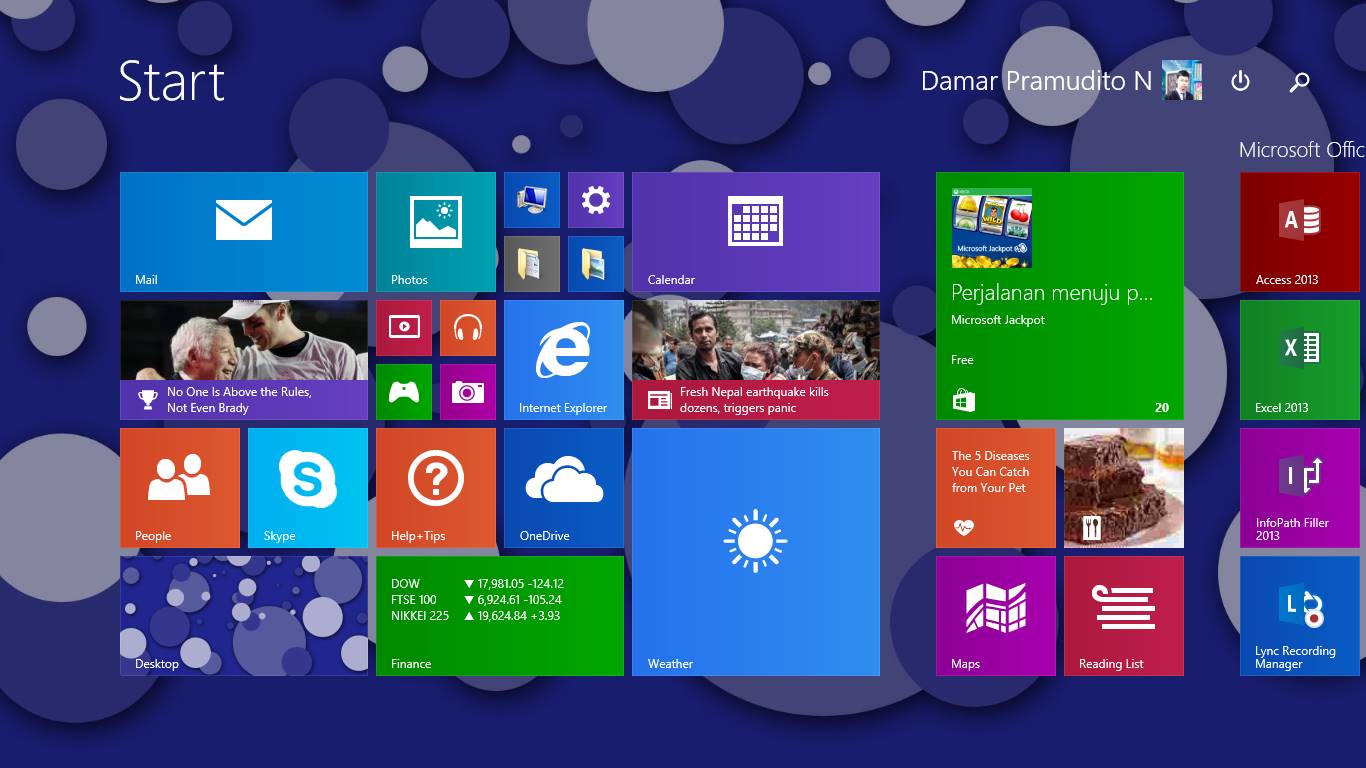Click the user profile picture
Screen dimensions: 1366x768
(x=1182, y=81)
